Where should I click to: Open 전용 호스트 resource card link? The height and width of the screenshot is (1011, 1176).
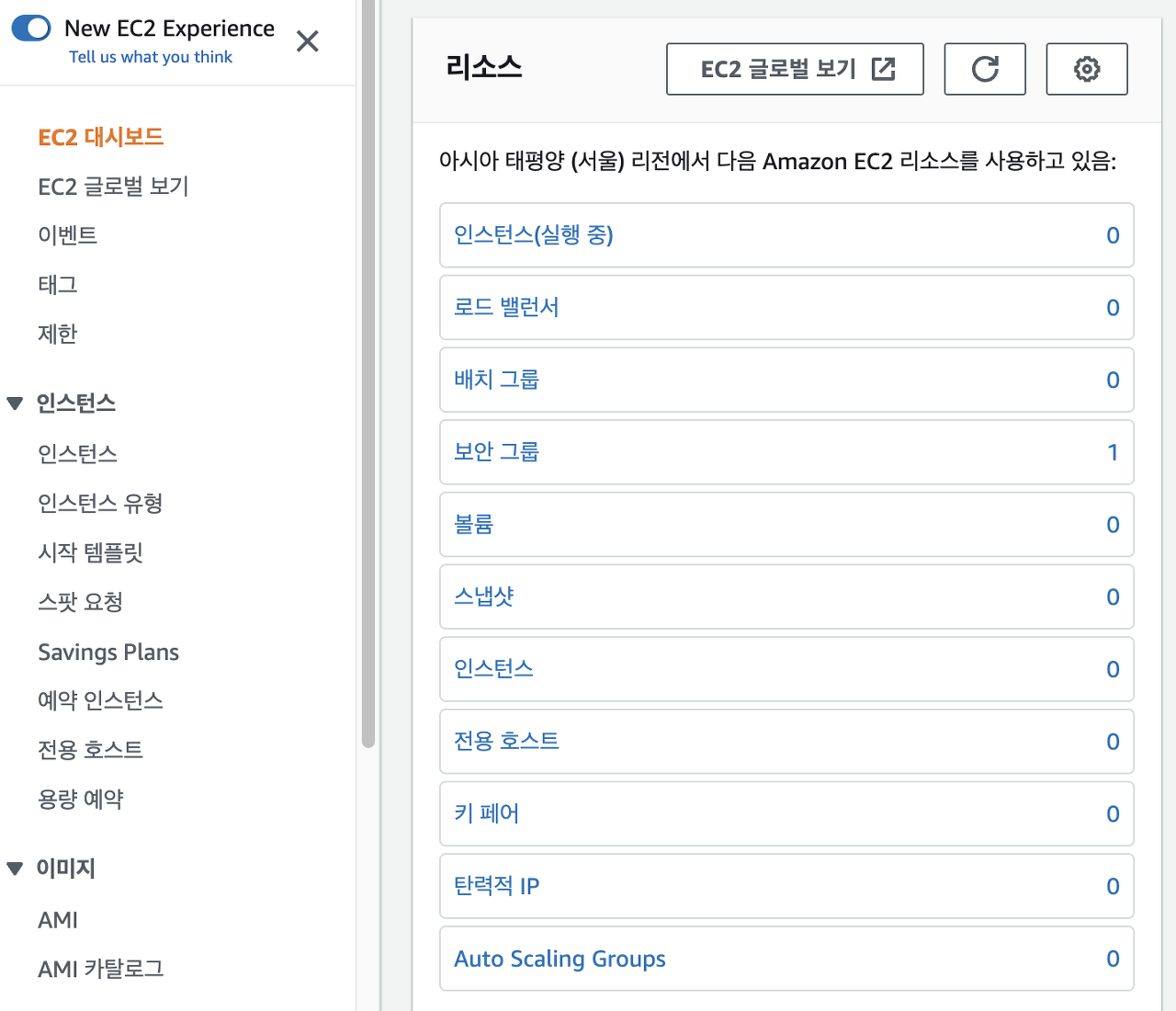pyautogui.click(x=506, y=741)
